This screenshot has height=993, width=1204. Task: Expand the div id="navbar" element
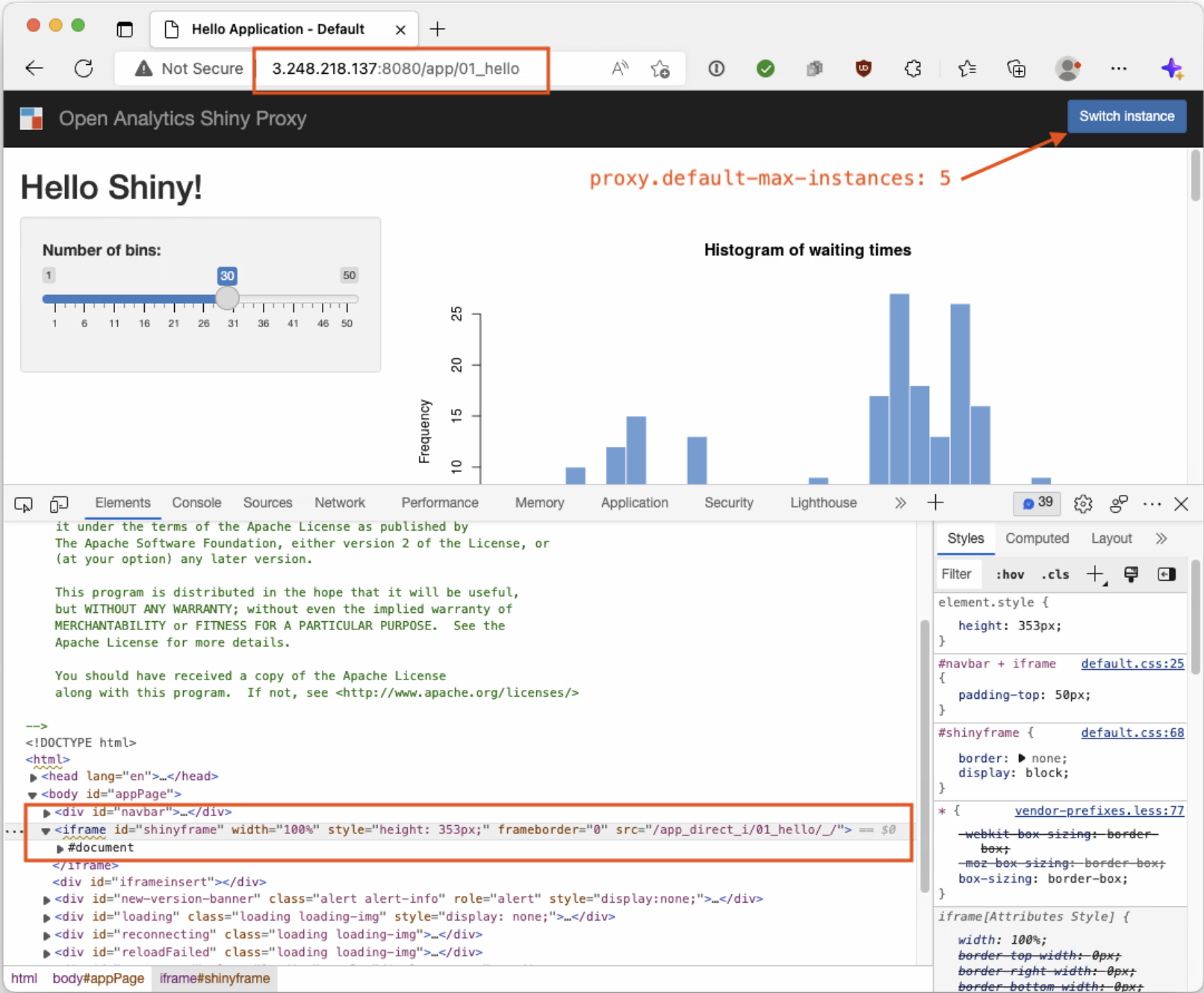coord(46,812)
